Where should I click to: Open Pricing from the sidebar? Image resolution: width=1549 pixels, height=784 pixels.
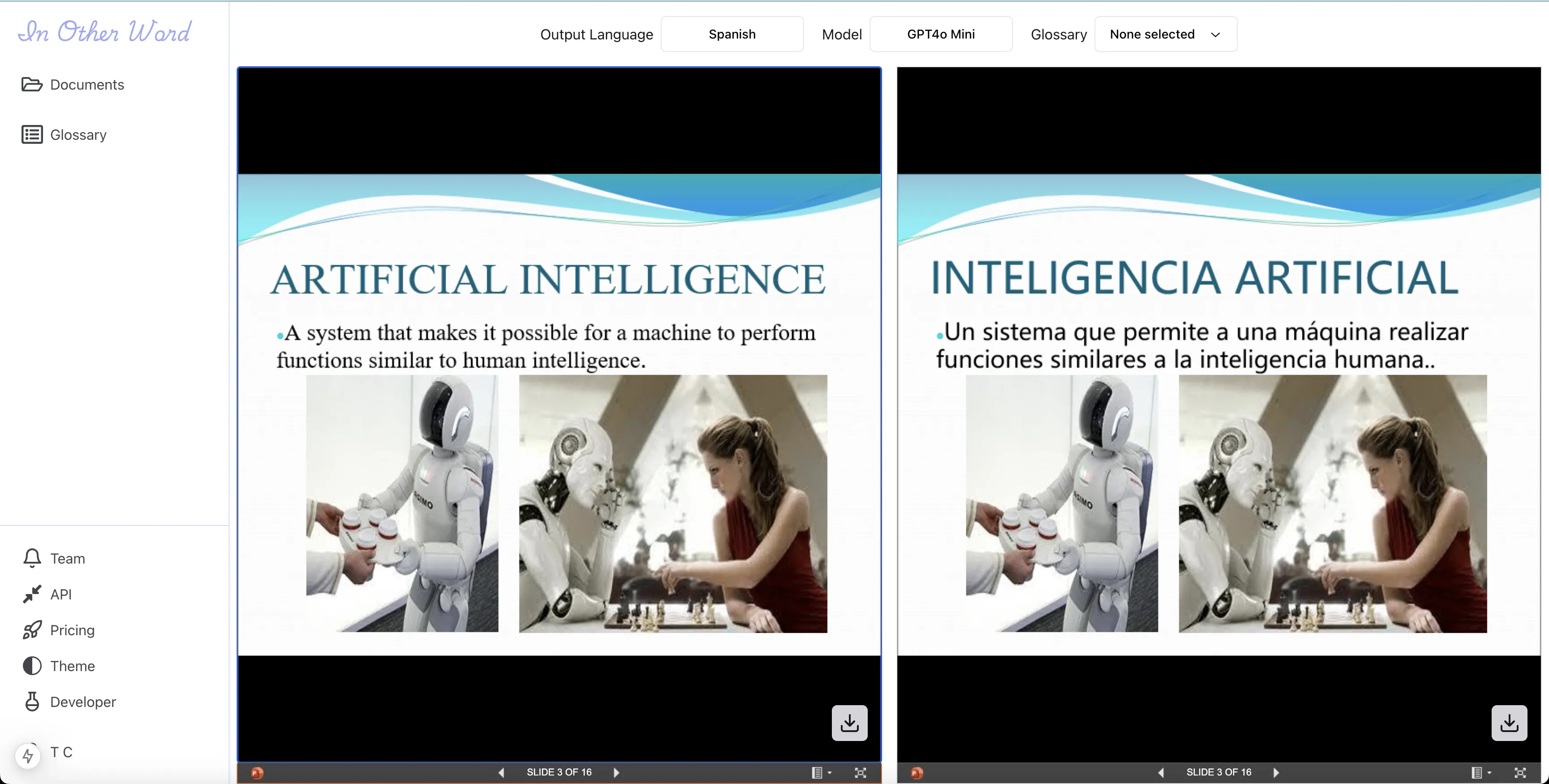tap(73, 630)
